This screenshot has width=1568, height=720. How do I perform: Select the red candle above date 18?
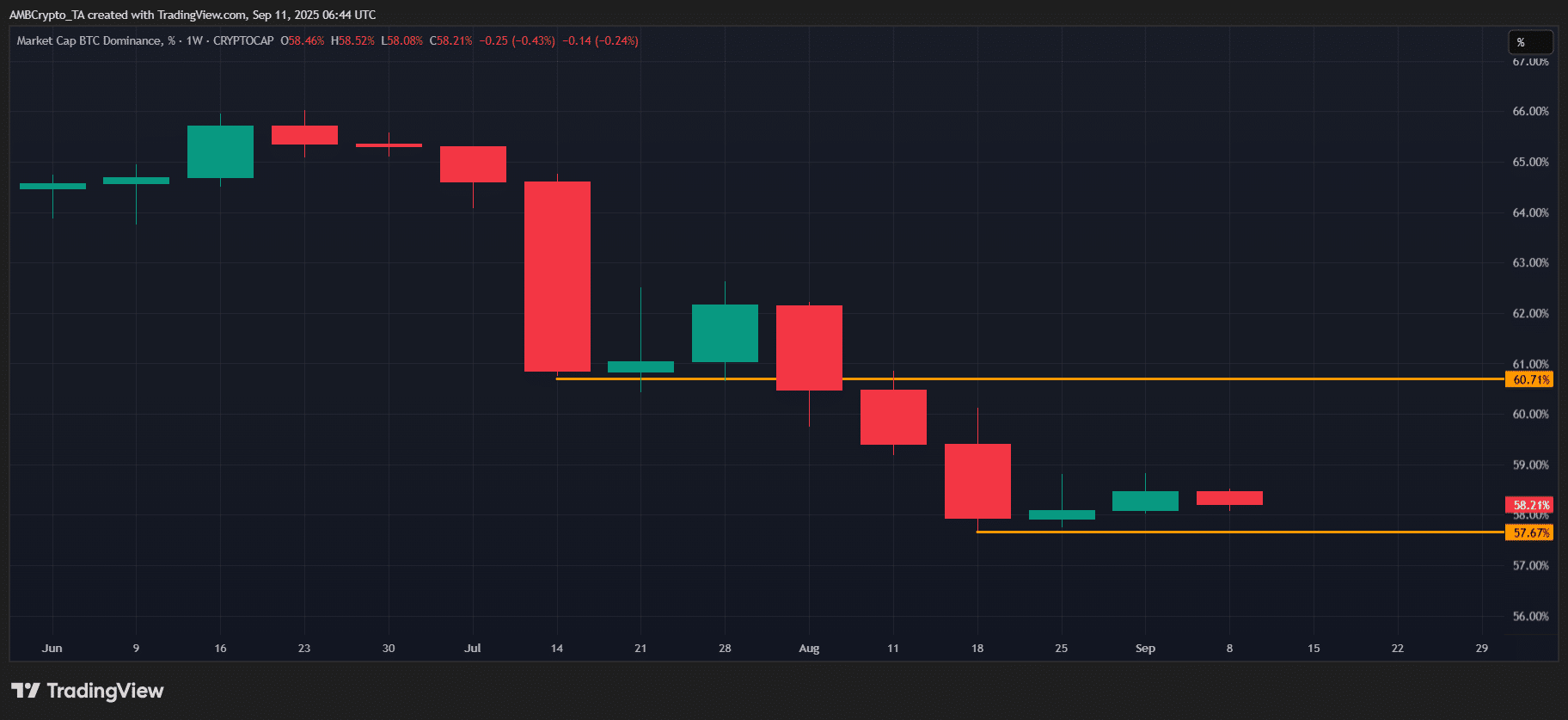click(x=977, y=481)
